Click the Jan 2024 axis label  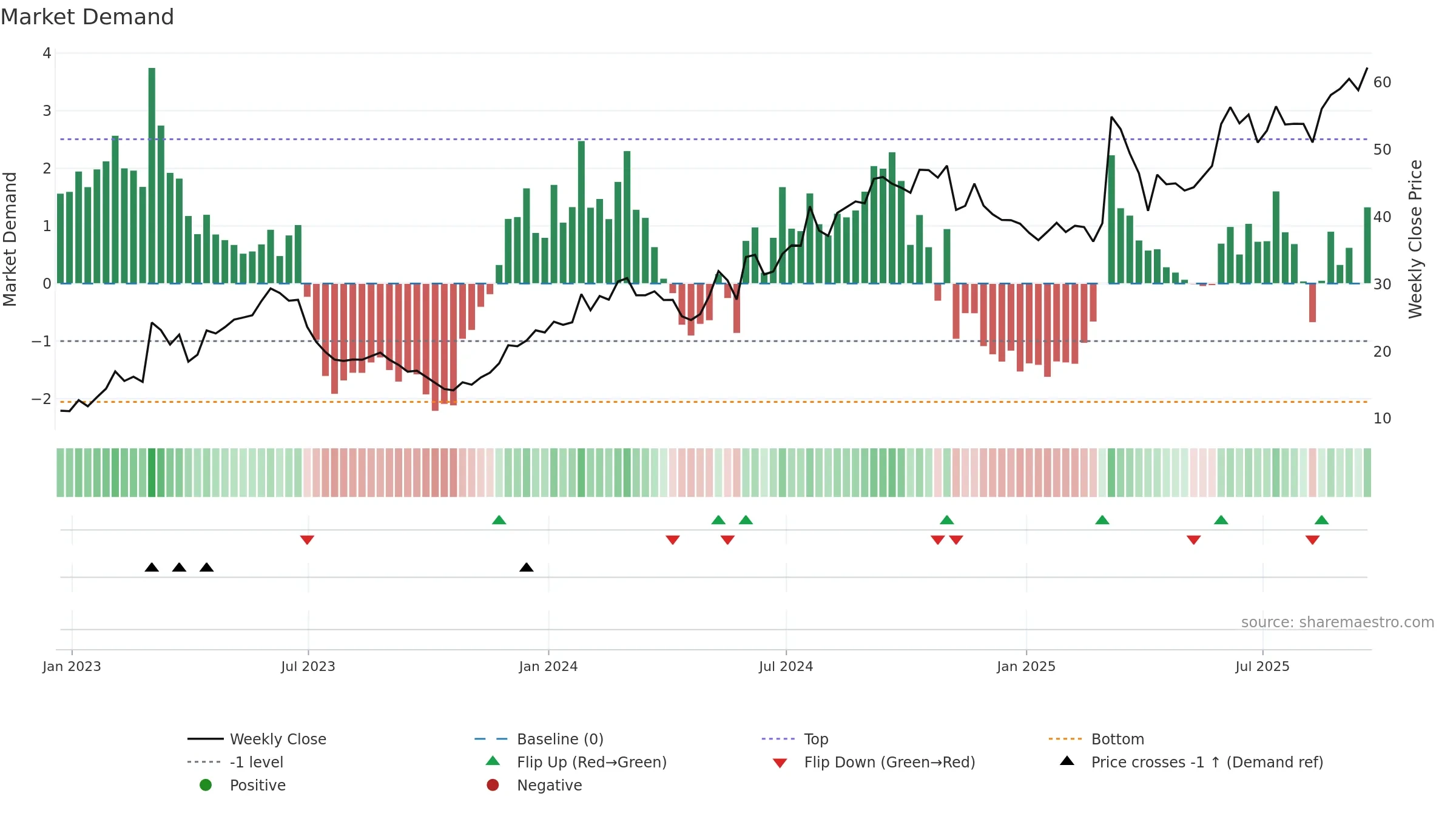point(548,667)
